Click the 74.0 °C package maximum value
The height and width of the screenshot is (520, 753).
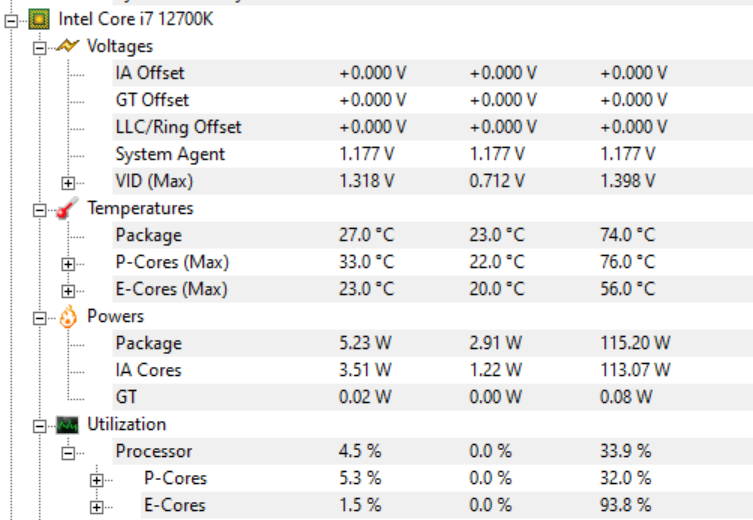click(627, 235)
